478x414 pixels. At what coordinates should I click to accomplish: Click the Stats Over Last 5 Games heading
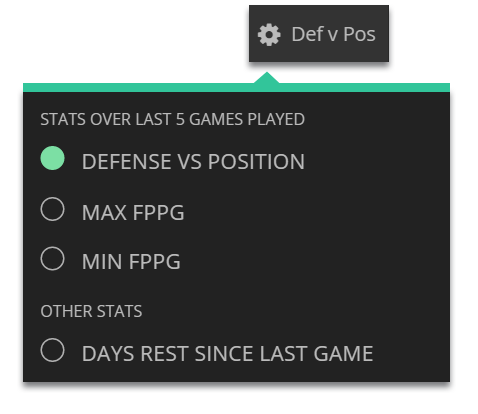[172, 119]
